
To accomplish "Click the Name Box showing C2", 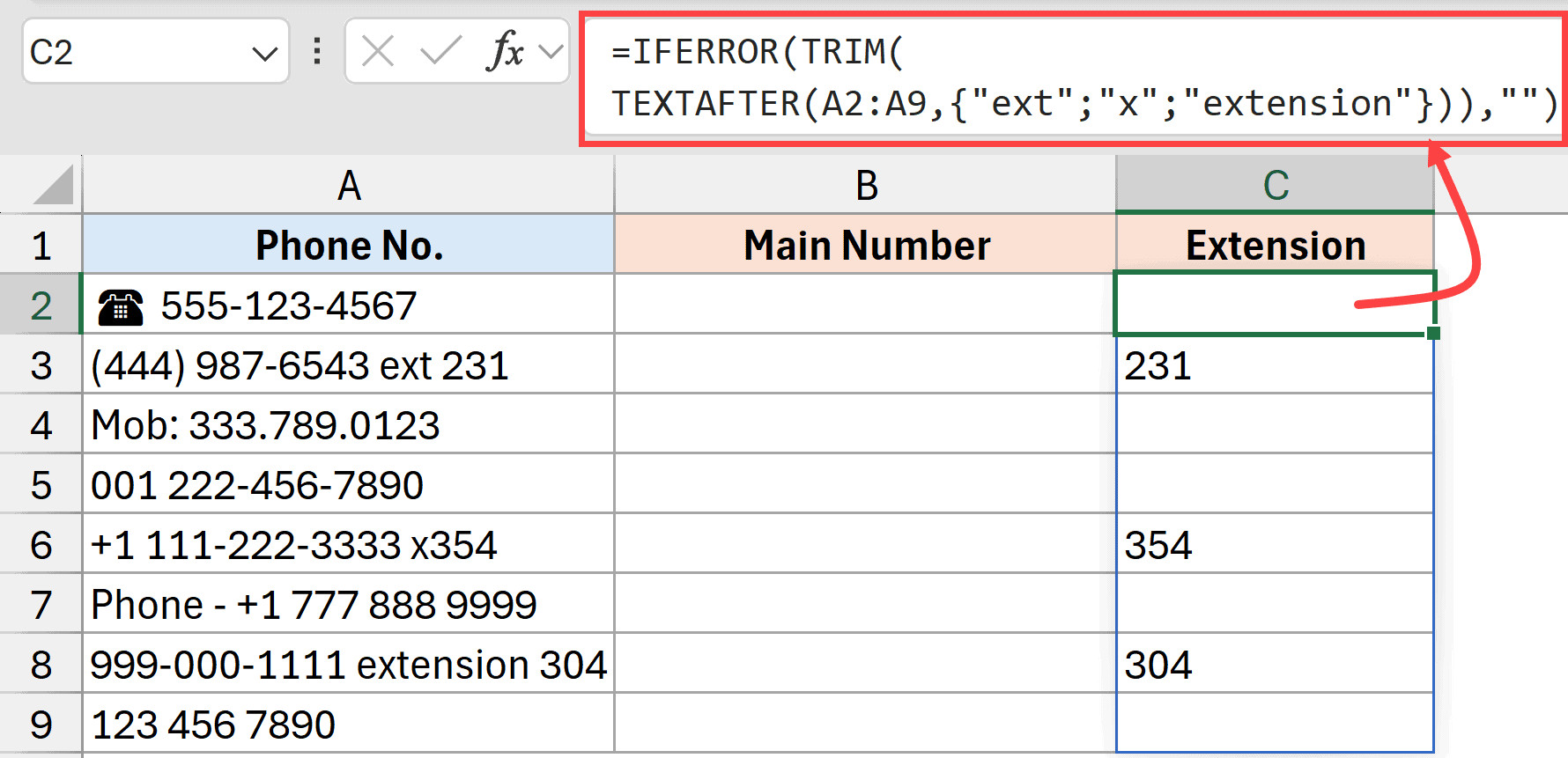I will 132,53.
